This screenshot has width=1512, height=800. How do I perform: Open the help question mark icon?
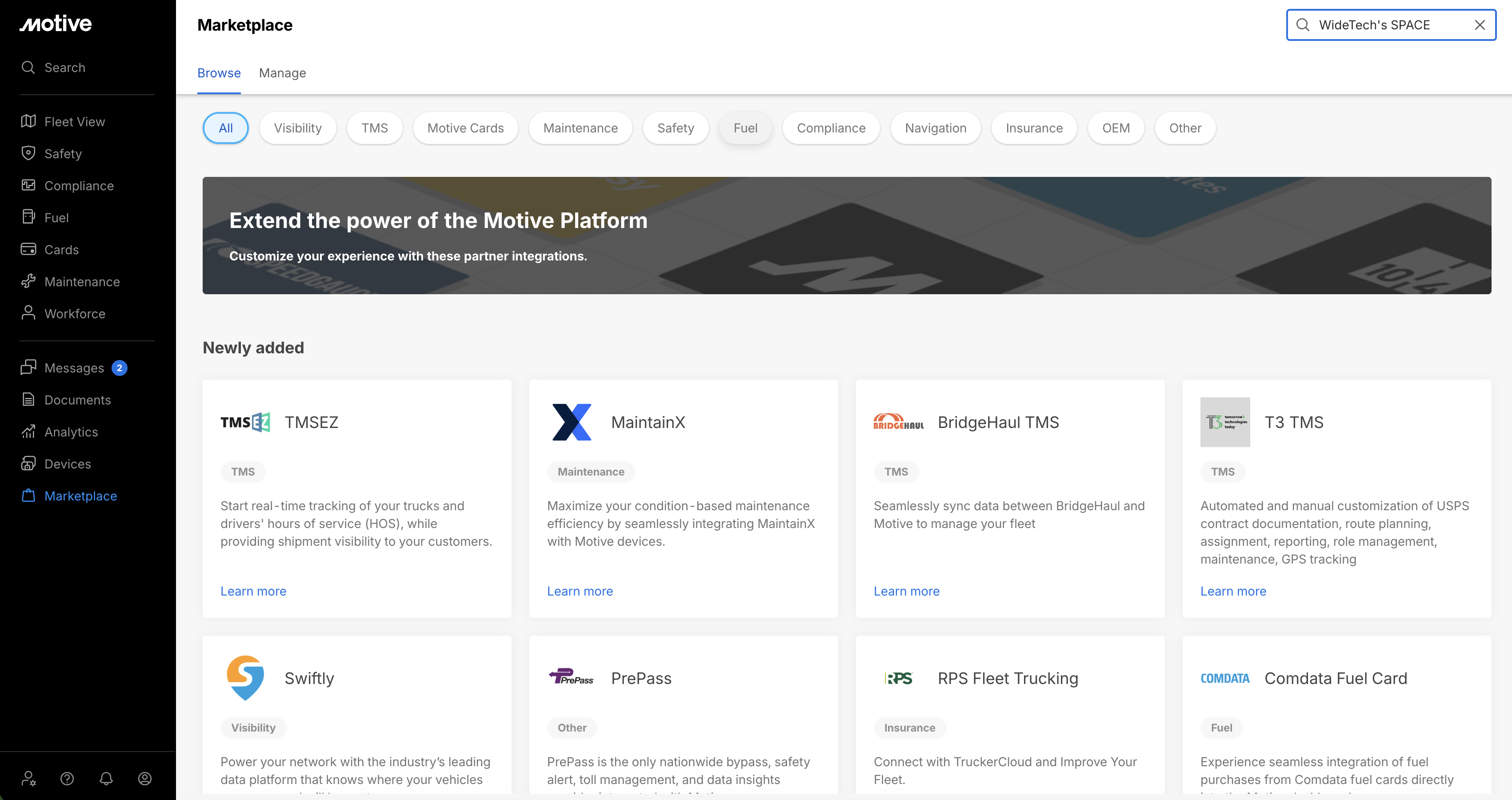coord(67,778)
